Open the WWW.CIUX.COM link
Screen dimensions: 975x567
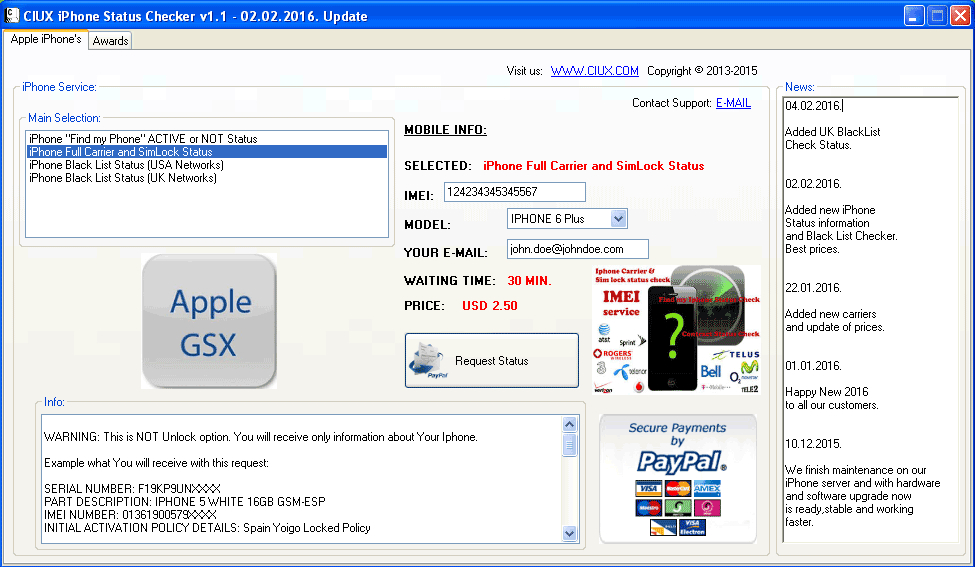[x=594, y=71]
